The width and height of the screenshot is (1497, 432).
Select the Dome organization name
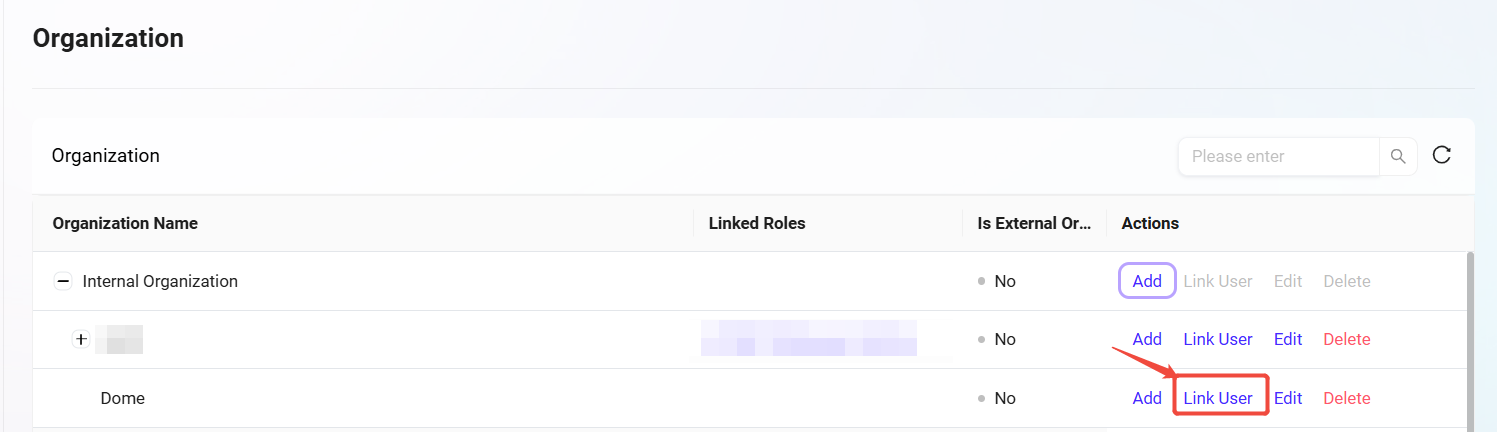click(123, 398)
